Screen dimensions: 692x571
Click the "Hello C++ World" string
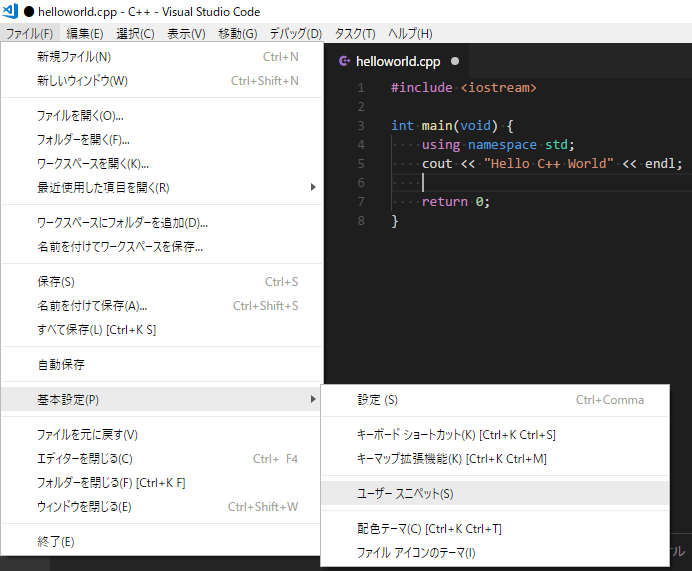point(549,164)
